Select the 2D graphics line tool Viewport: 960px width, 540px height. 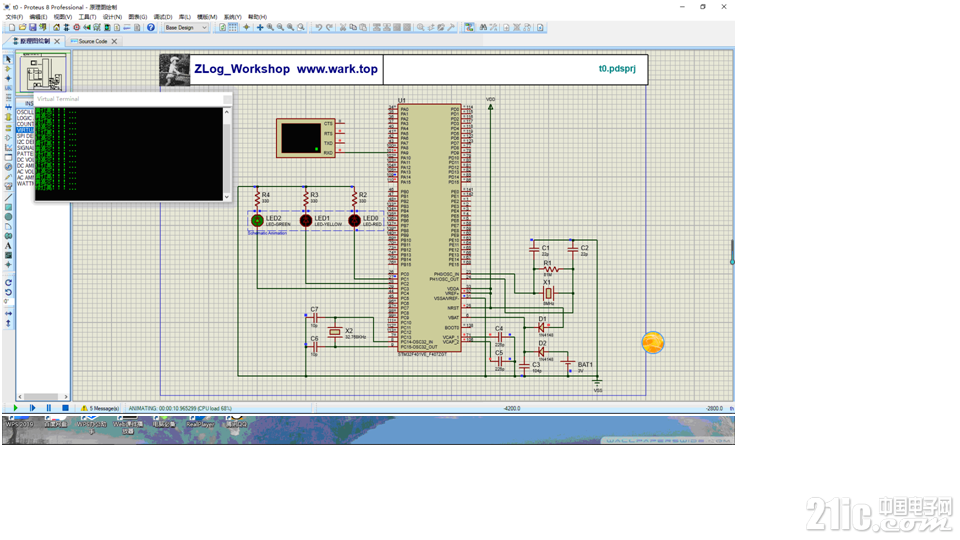coord(8,198)
